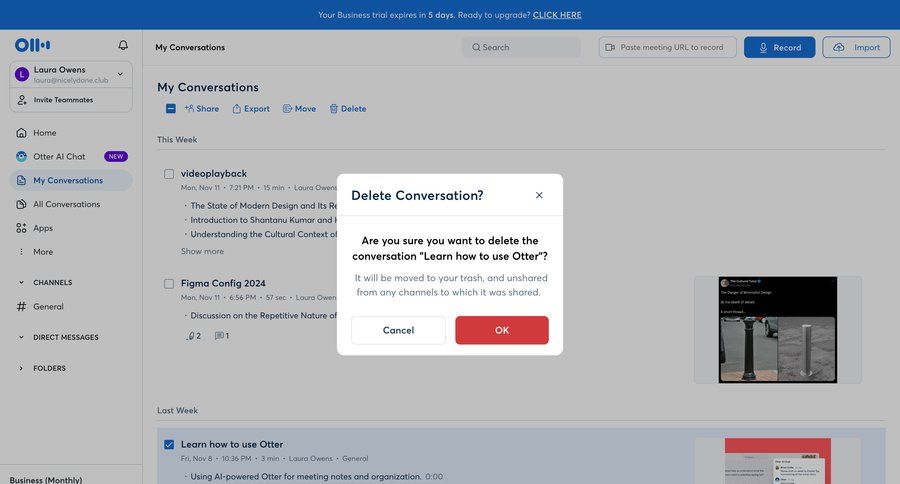
Task: Share selected conversations
Action: click(201, 109)
